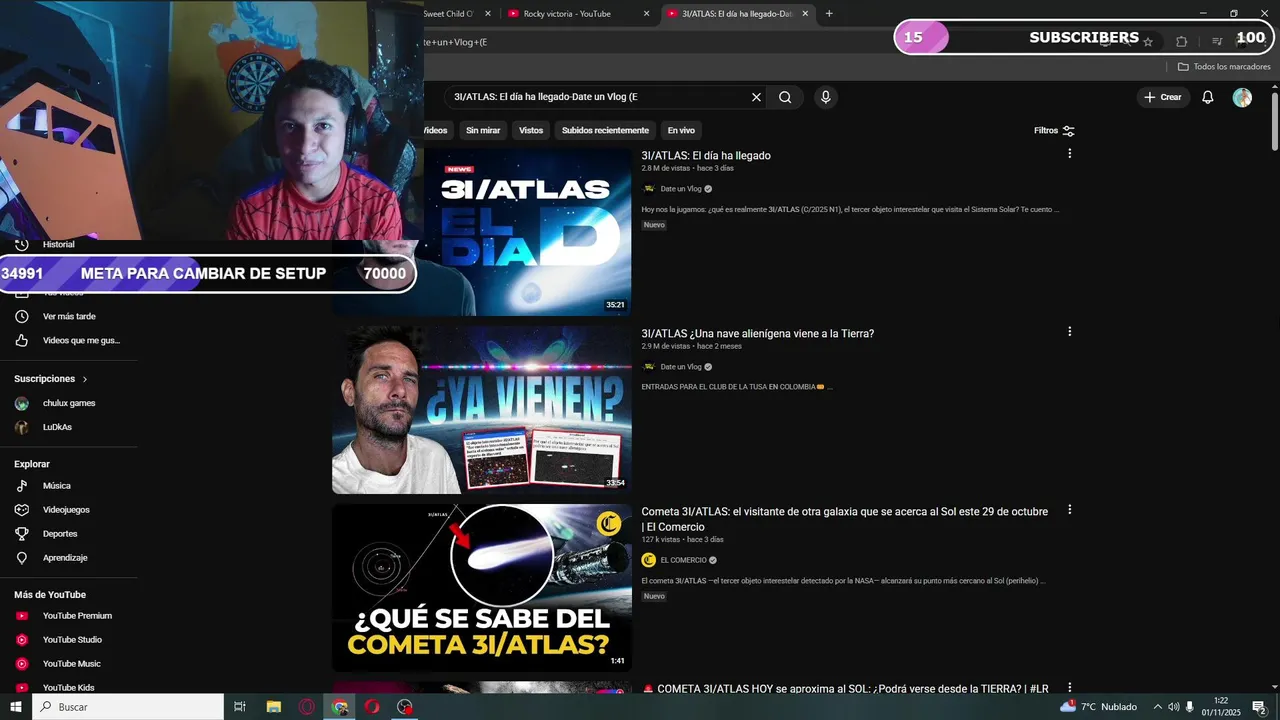Image resolution: width=1280 pixels, height=720 pixels.
Task: Open Chrome media controls icon
Action: 1217,42
